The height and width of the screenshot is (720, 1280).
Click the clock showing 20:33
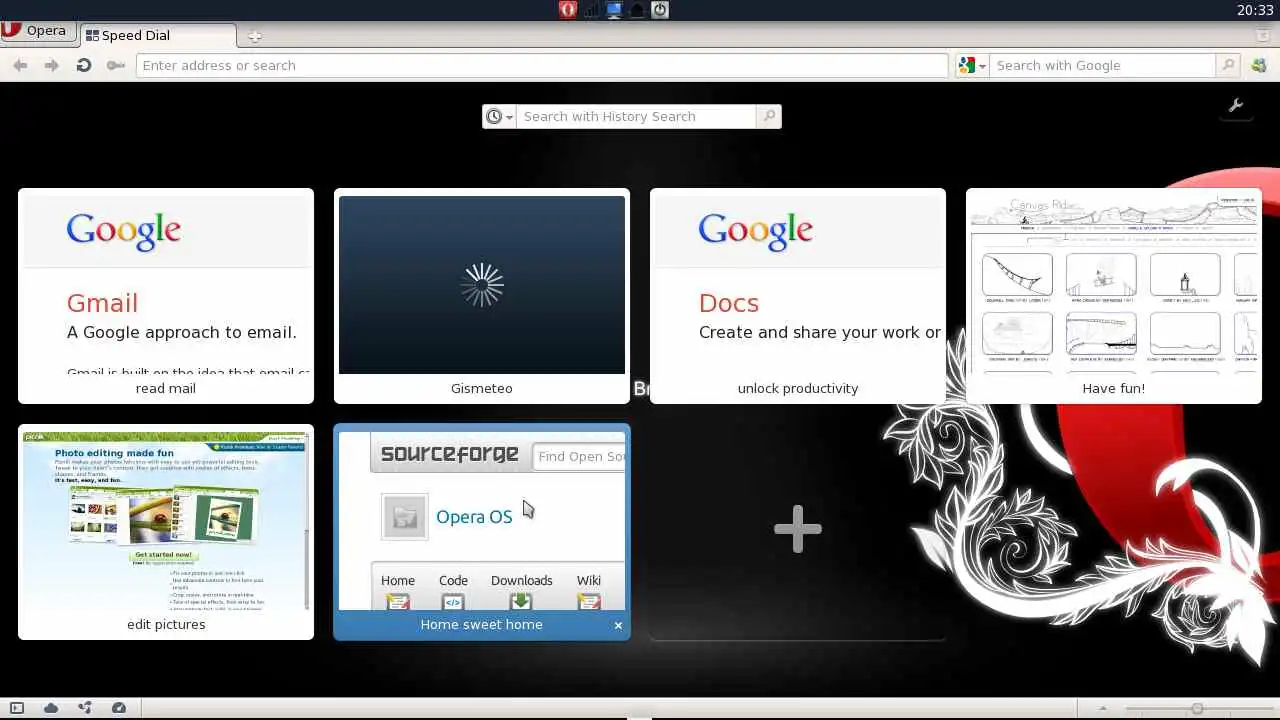(1255, 10)
